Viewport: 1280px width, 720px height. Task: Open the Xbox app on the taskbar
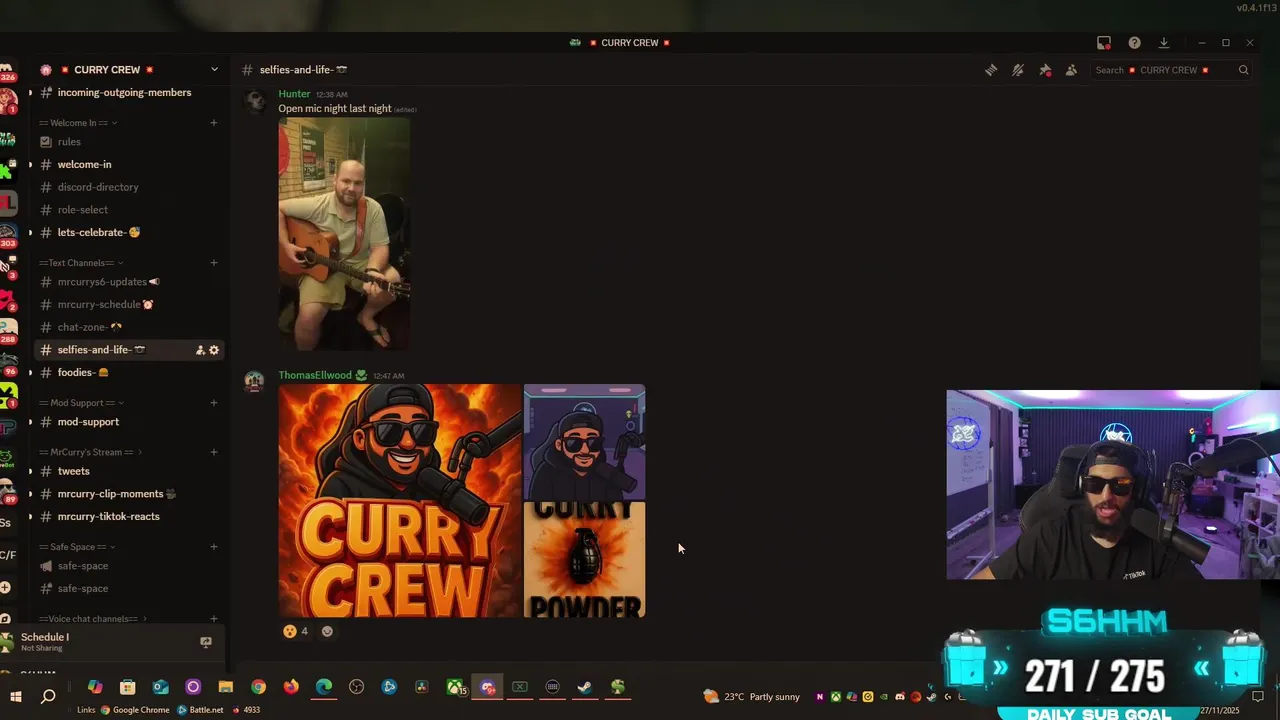[455, 687]
